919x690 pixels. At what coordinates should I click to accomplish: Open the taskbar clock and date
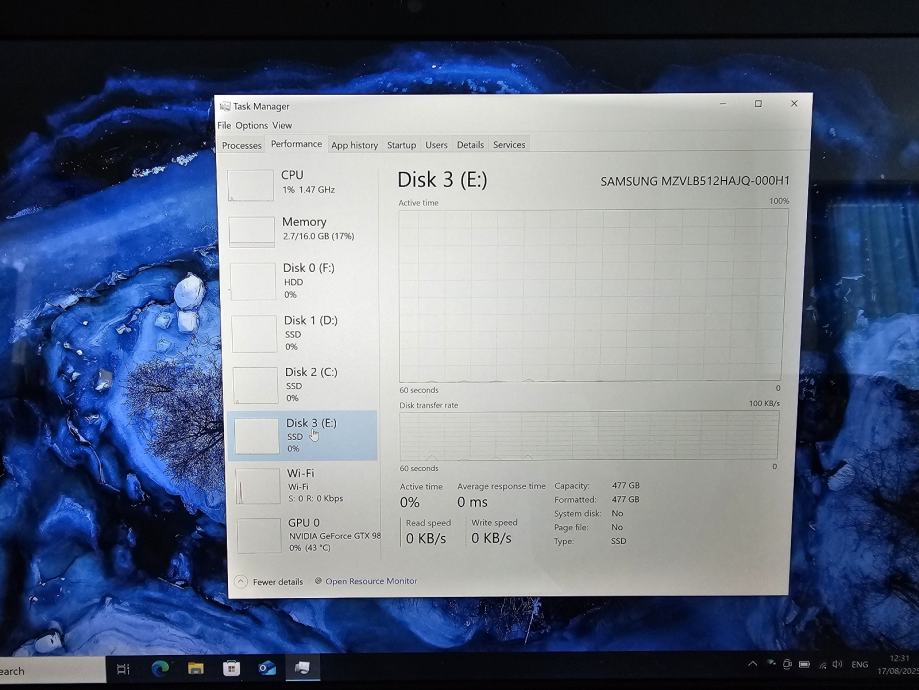point(897,665)
